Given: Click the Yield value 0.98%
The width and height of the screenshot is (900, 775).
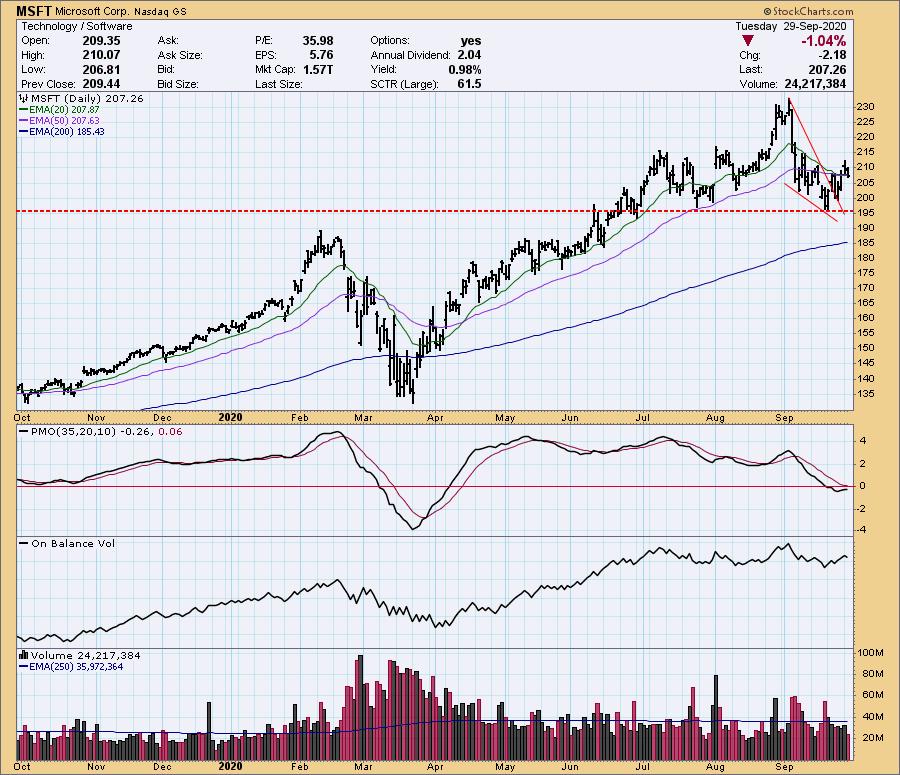Looking at the screenshot, I should (465, 69).
